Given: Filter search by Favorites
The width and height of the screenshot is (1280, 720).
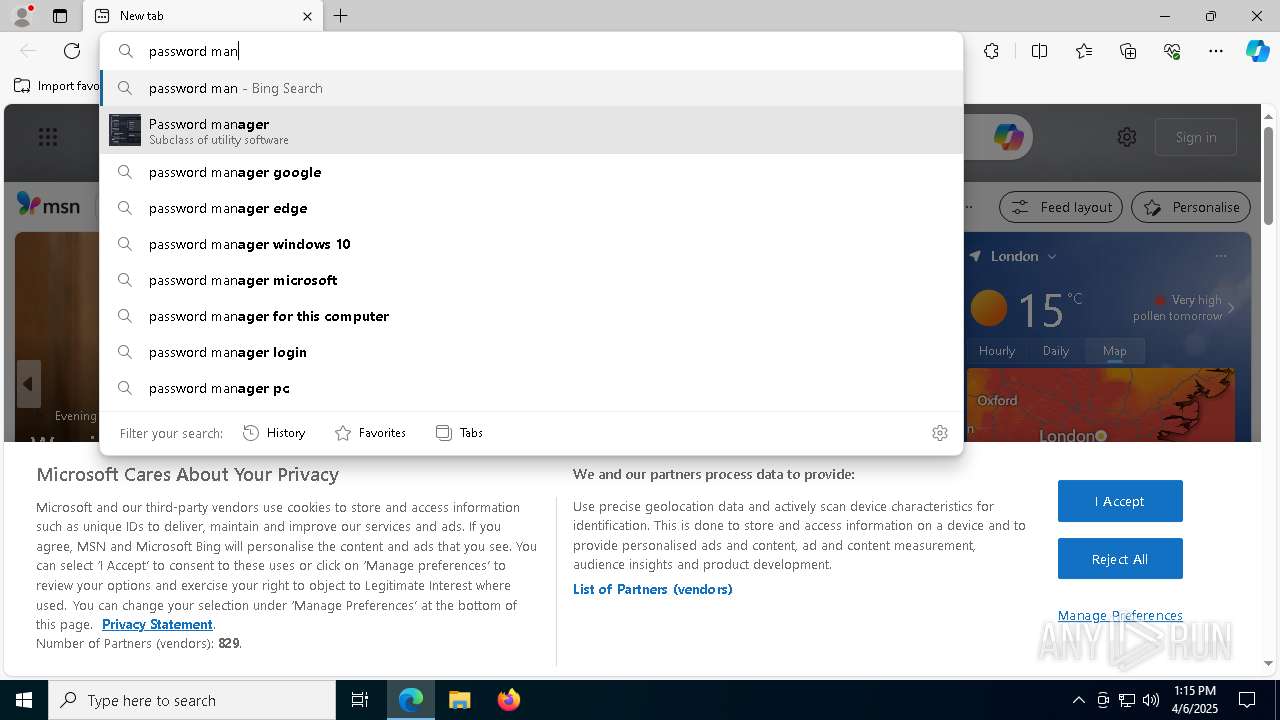Looking at the screenshot, I should pyautogui.click(x=370, y=433).
